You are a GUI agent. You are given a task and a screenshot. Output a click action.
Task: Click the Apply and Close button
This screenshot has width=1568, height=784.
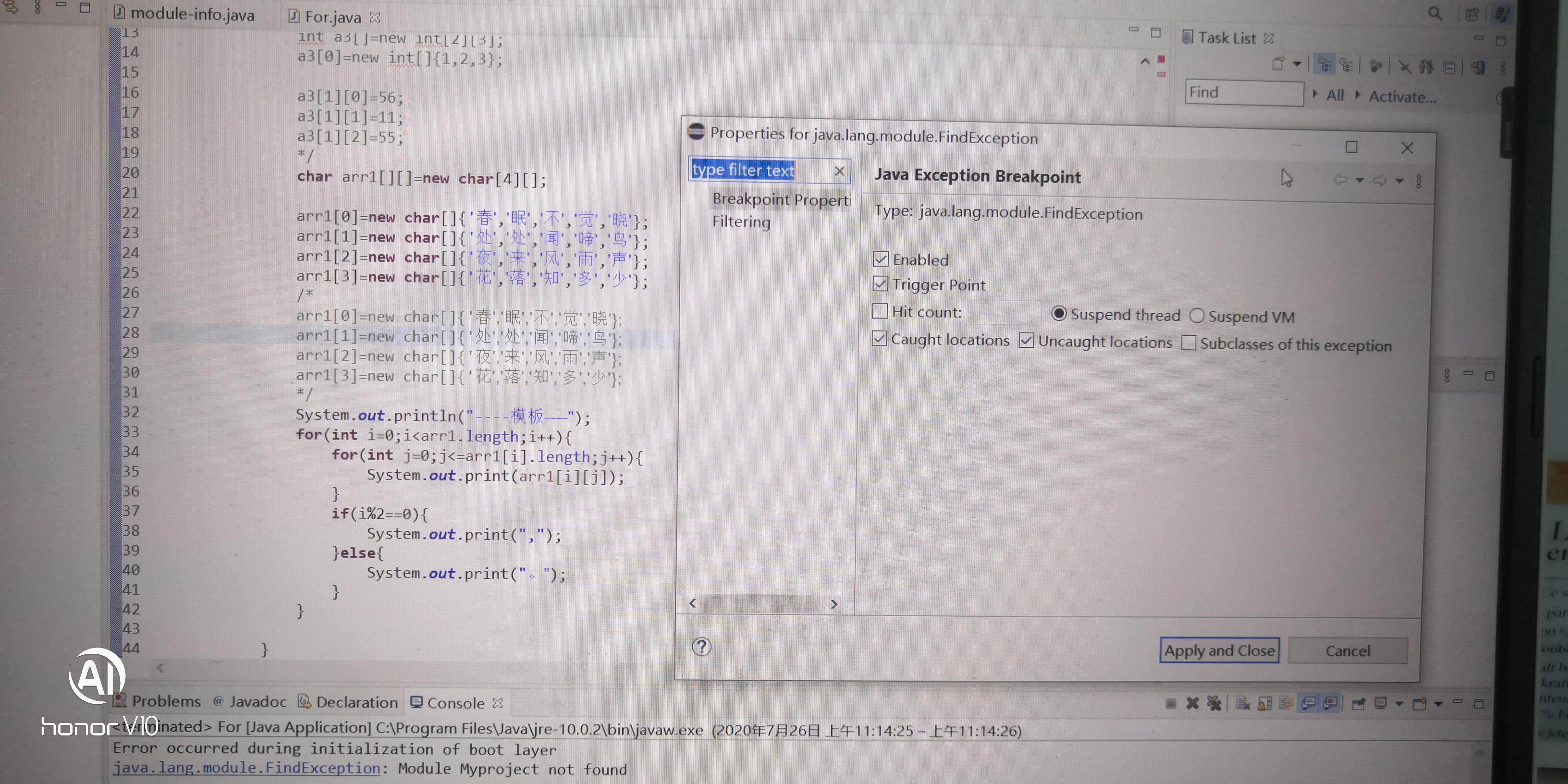(1219, 650)
